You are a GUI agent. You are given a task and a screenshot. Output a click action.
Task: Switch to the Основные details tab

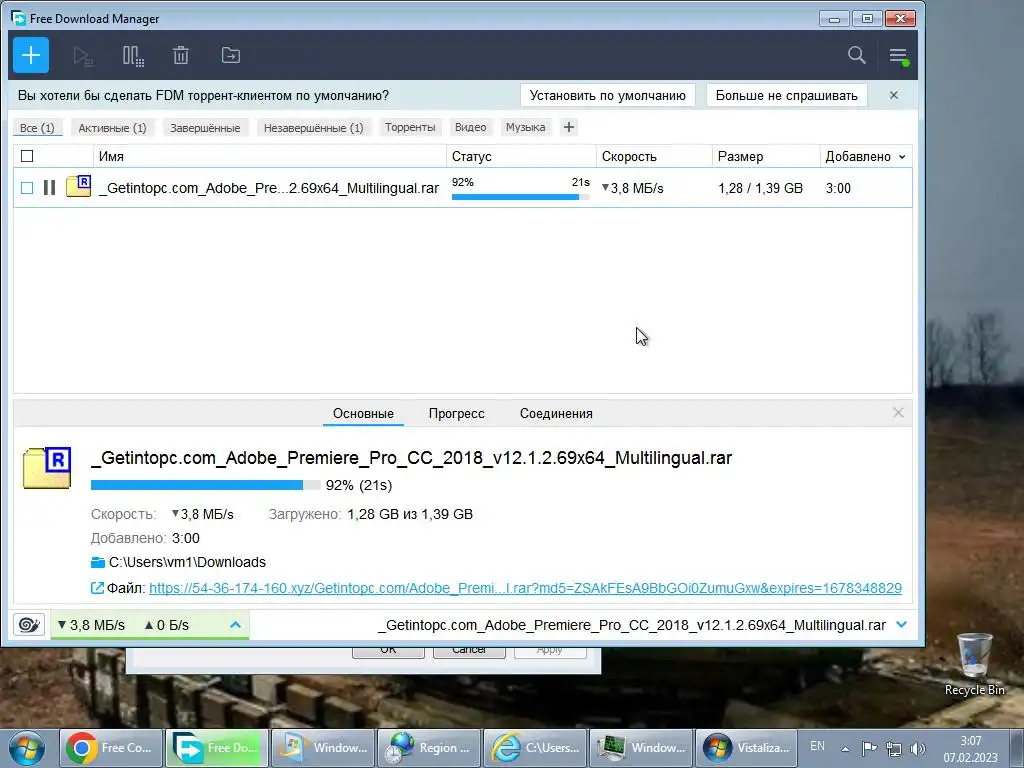pyautogui.click(x=363, y=413)
